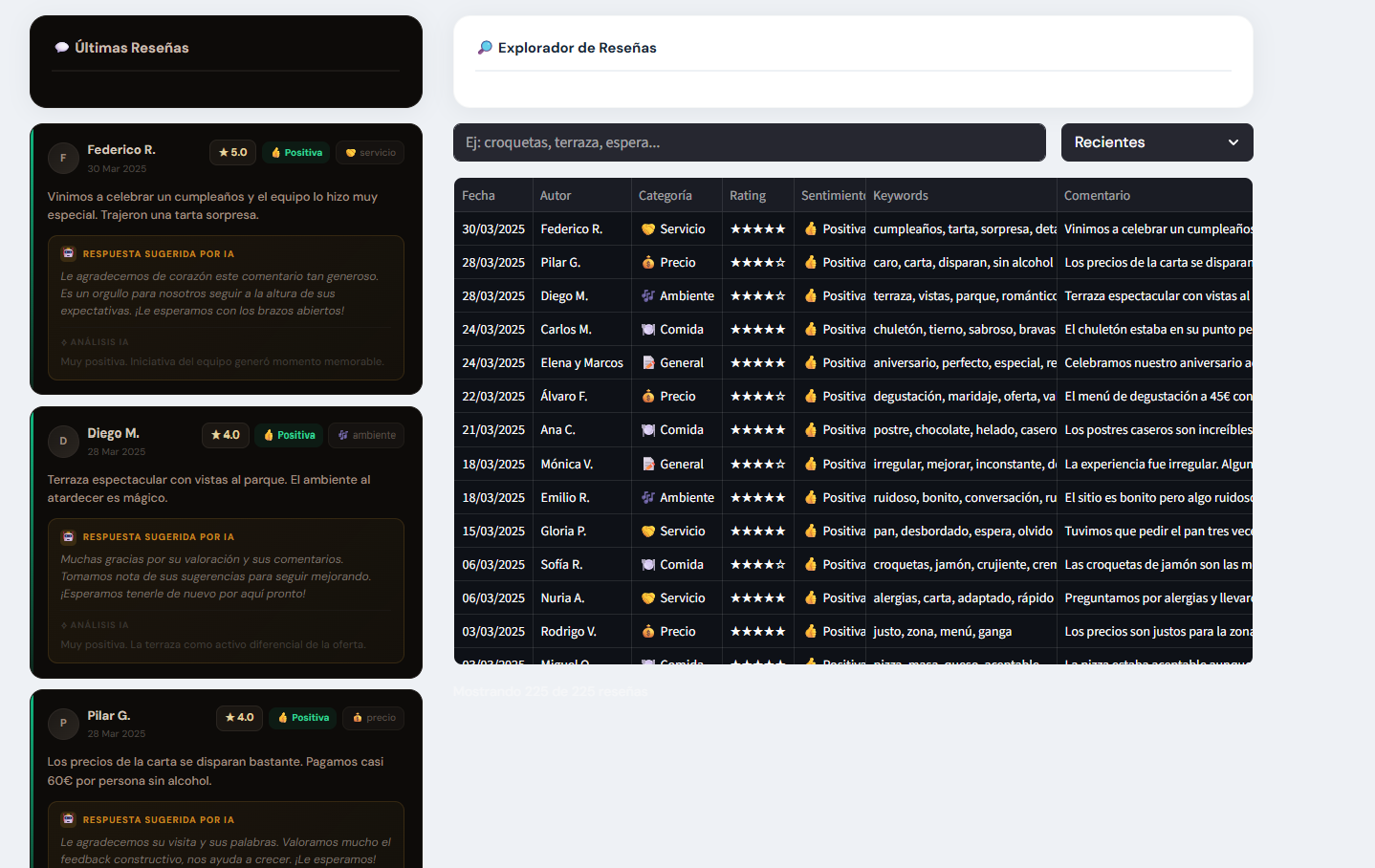Click the Precio money bag icon in Pilar G. row
The image size is (1375, 868).
648,263
